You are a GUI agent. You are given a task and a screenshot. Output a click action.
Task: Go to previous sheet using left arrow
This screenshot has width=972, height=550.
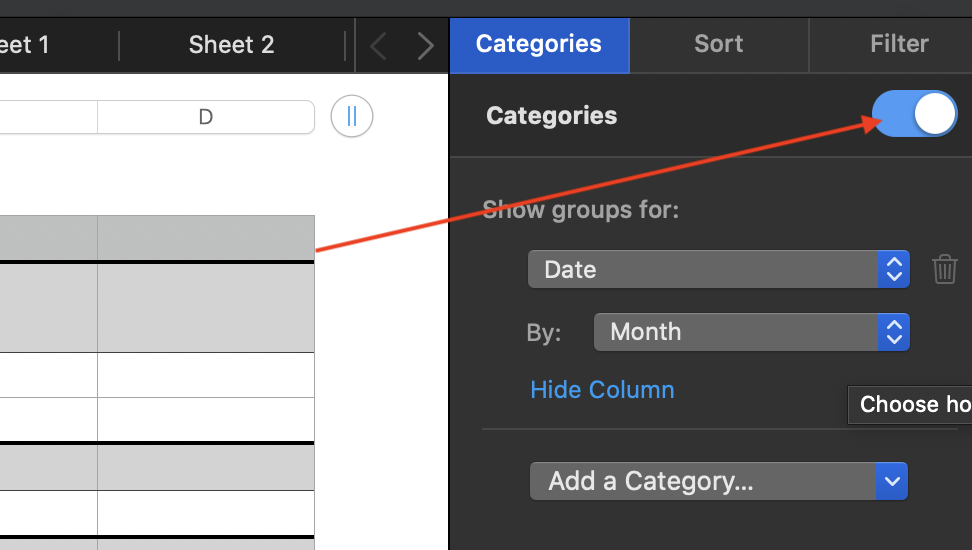(378, 45)
